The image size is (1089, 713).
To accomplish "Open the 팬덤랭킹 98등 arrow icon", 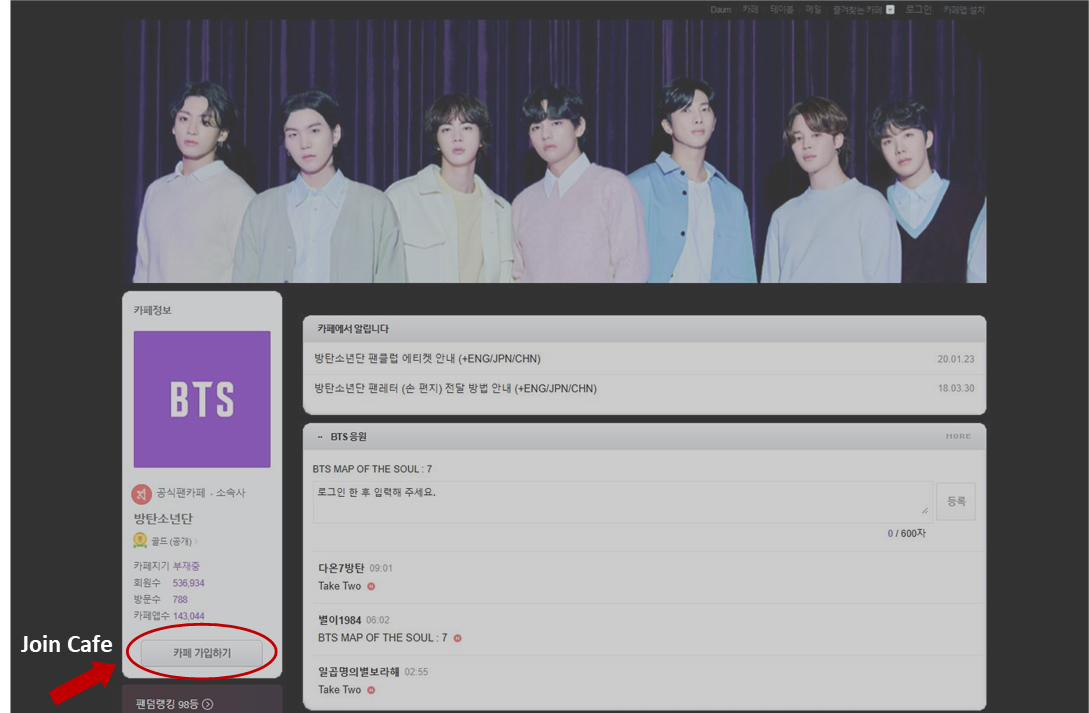I will pyautogui.click(x=208, y=705).
